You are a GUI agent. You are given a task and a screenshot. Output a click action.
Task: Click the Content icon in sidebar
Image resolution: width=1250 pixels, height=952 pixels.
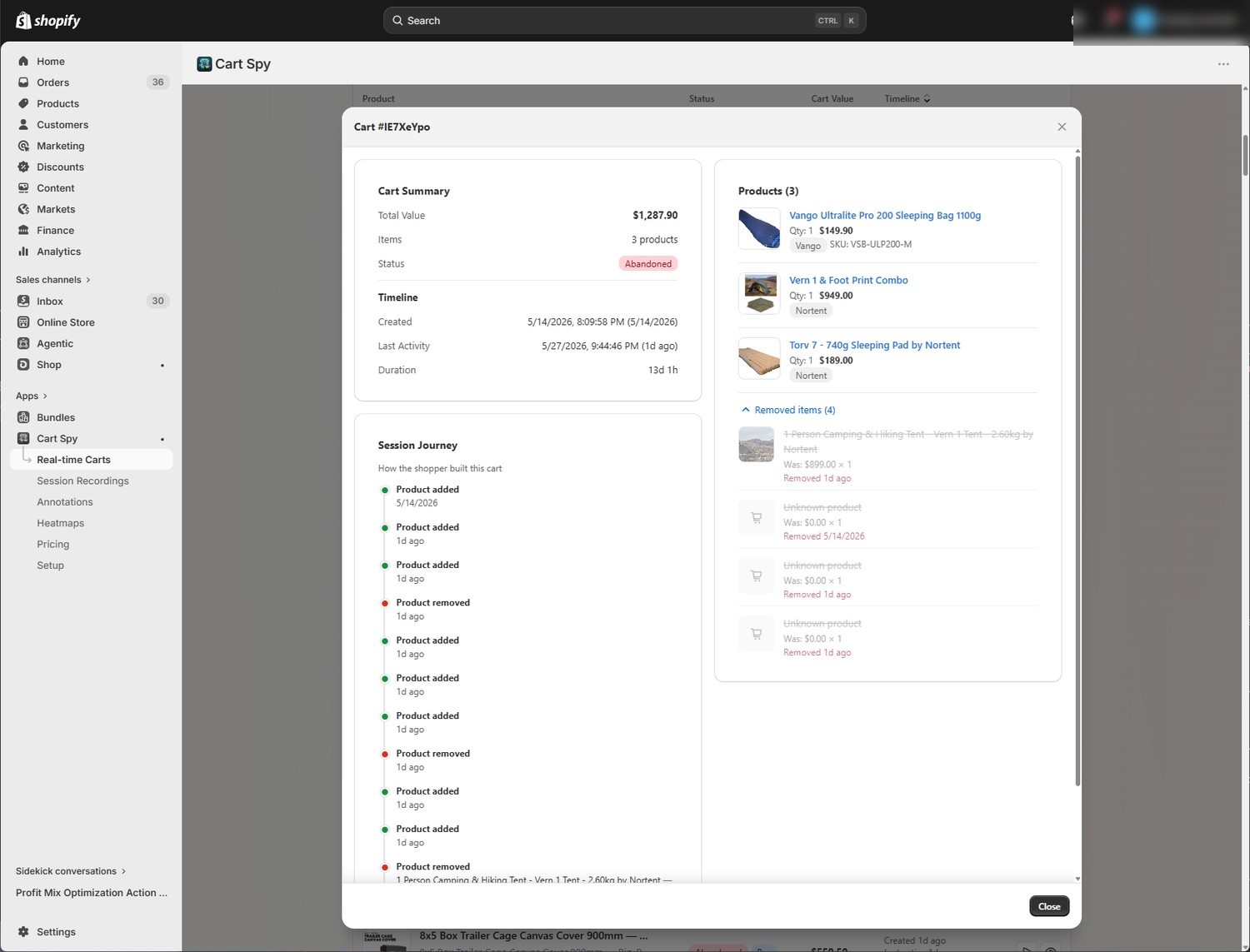(x=23, y=188)
